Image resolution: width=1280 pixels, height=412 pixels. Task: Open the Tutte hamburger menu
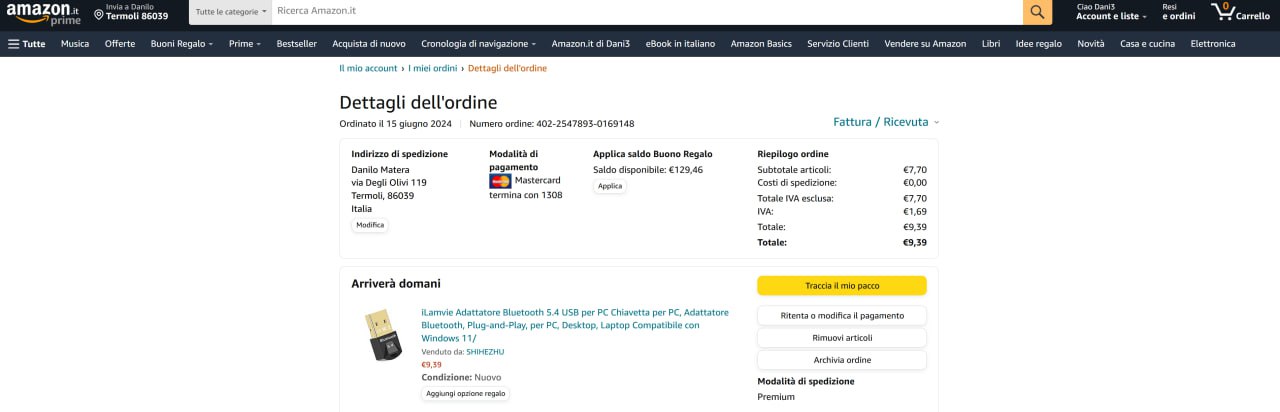[x=27, y=44]
